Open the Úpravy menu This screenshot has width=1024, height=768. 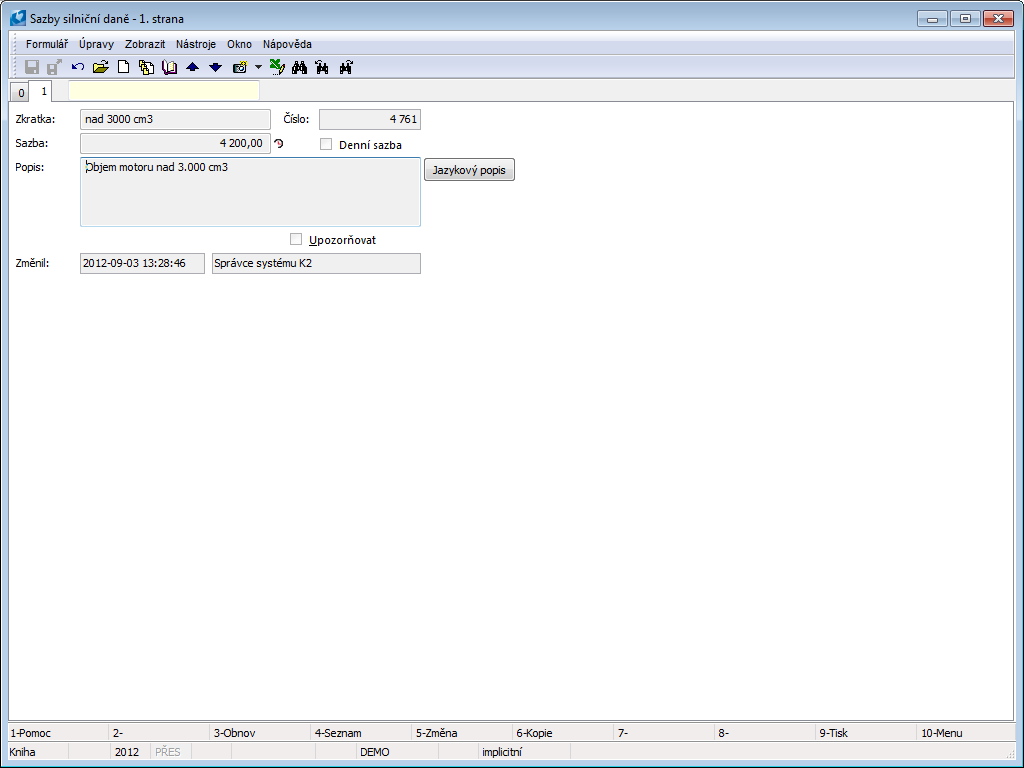[97, 44]
